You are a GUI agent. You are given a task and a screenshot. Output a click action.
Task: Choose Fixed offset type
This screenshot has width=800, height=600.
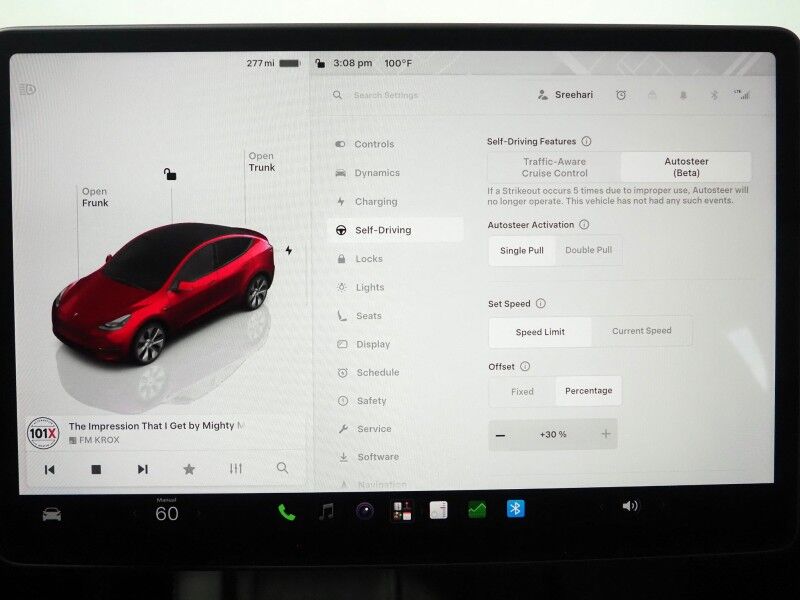(522, 392)
